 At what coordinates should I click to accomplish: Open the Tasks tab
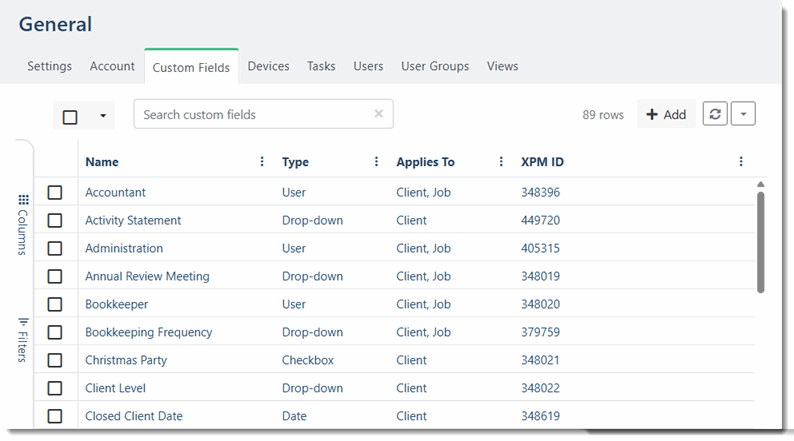click(x=321, y=66)
